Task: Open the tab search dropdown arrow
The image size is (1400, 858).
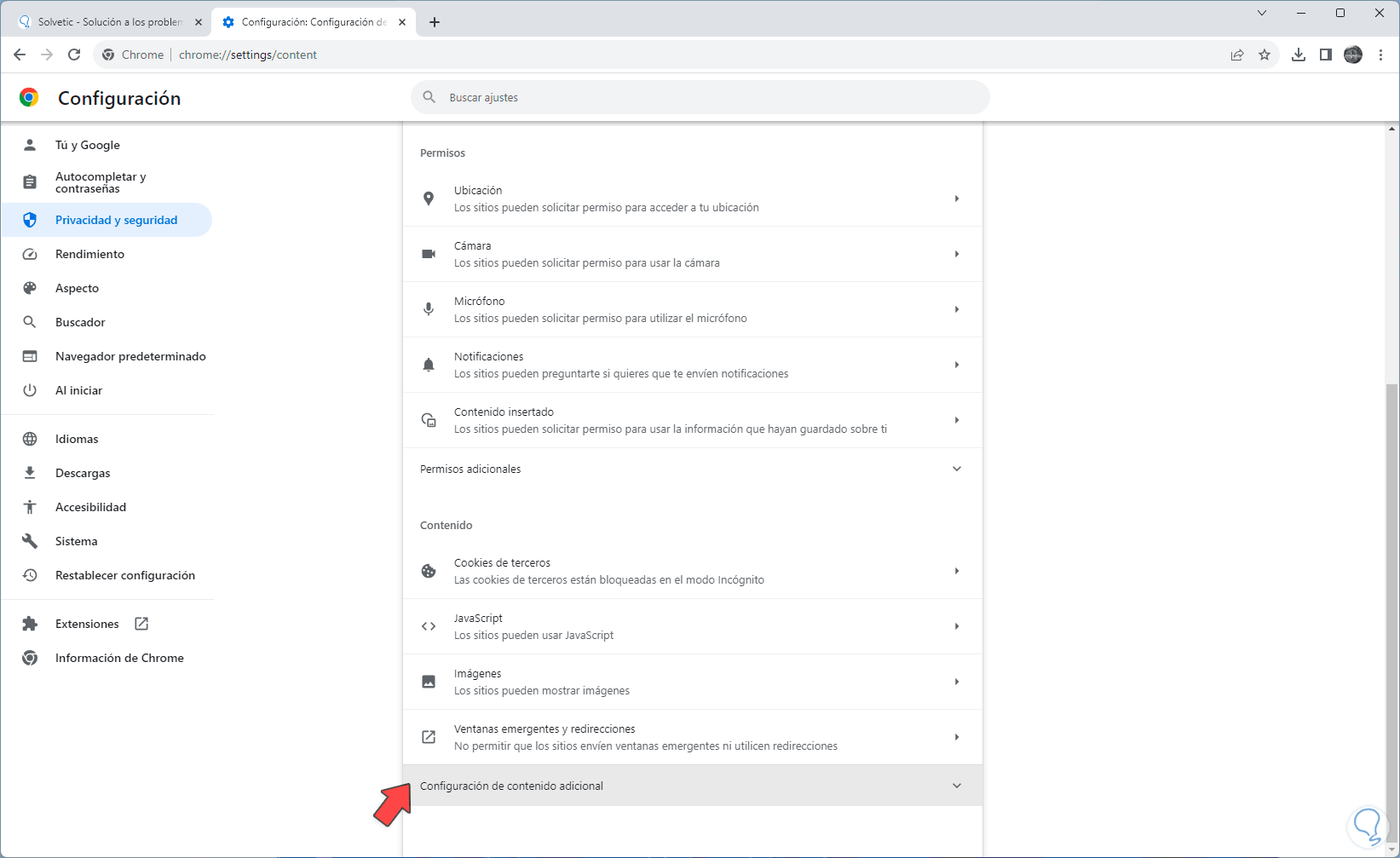Action: point(1262,13)
